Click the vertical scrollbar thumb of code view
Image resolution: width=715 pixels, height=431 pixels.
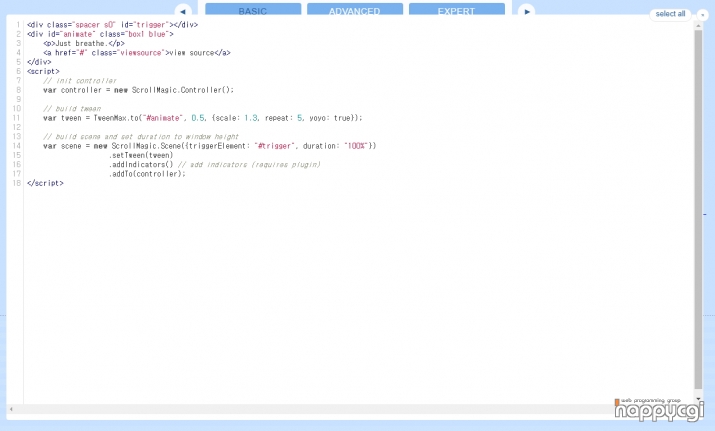tap(698, 209)
